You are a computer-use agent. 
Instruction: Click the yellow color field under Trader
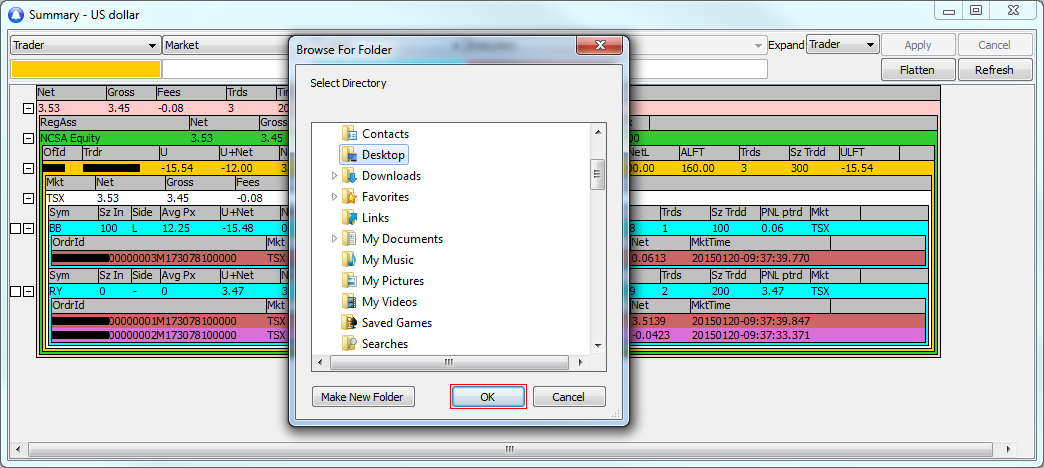tap(85, 69)
